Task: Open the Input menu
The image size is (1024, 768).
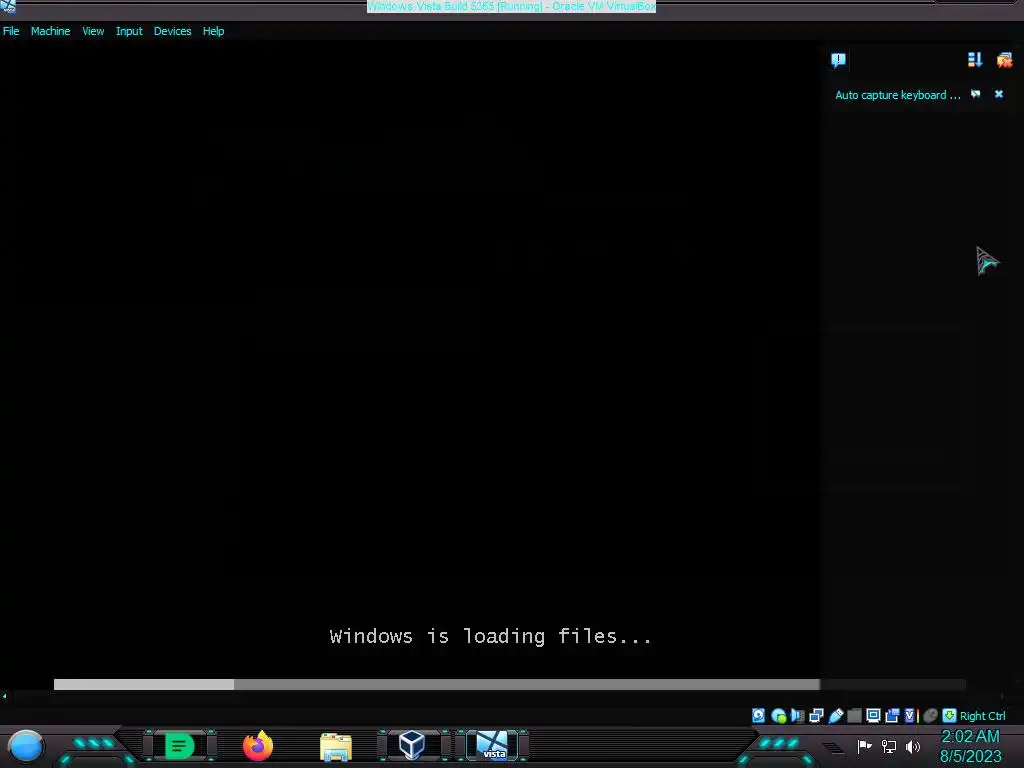Action: click(129, 31)
